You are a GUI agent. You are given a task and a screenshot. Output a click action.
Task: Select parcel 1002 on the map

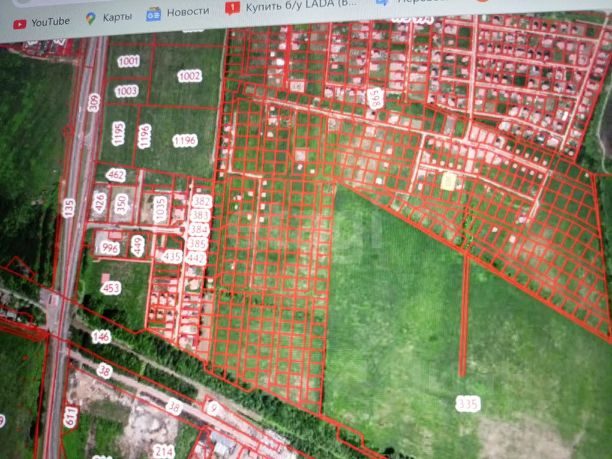189,76
